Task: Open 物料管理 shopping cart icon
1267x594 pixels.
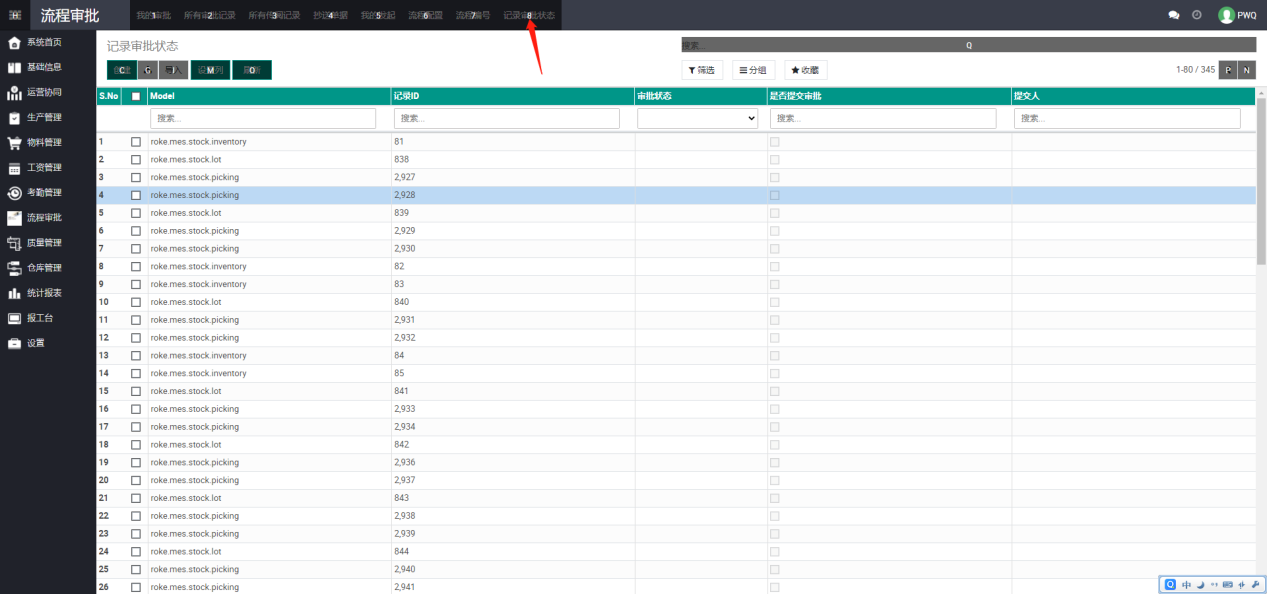Action: [15, 143]
